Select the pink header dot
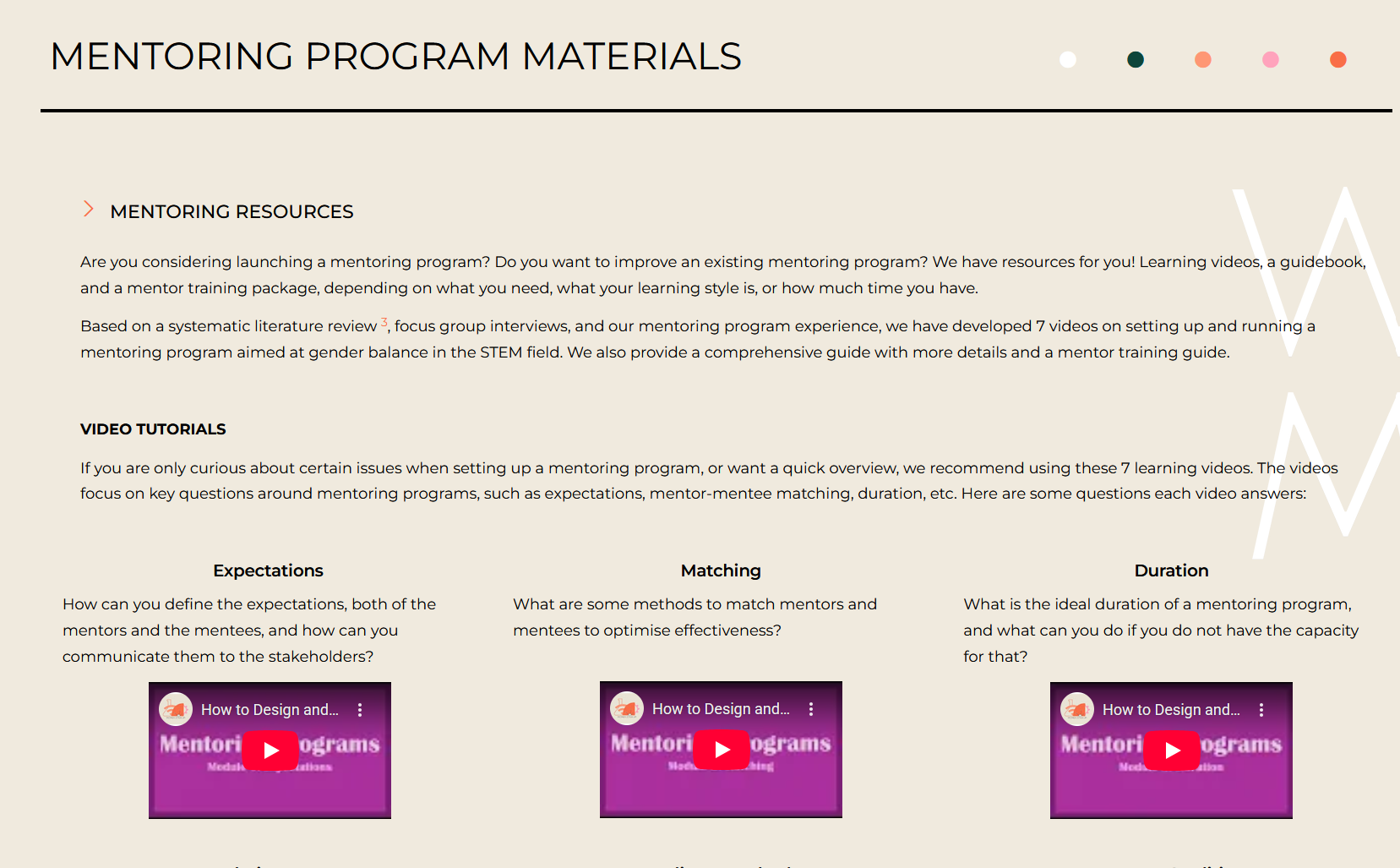The width and height of the screenshot is (1400, 868). click(1271, 59)
